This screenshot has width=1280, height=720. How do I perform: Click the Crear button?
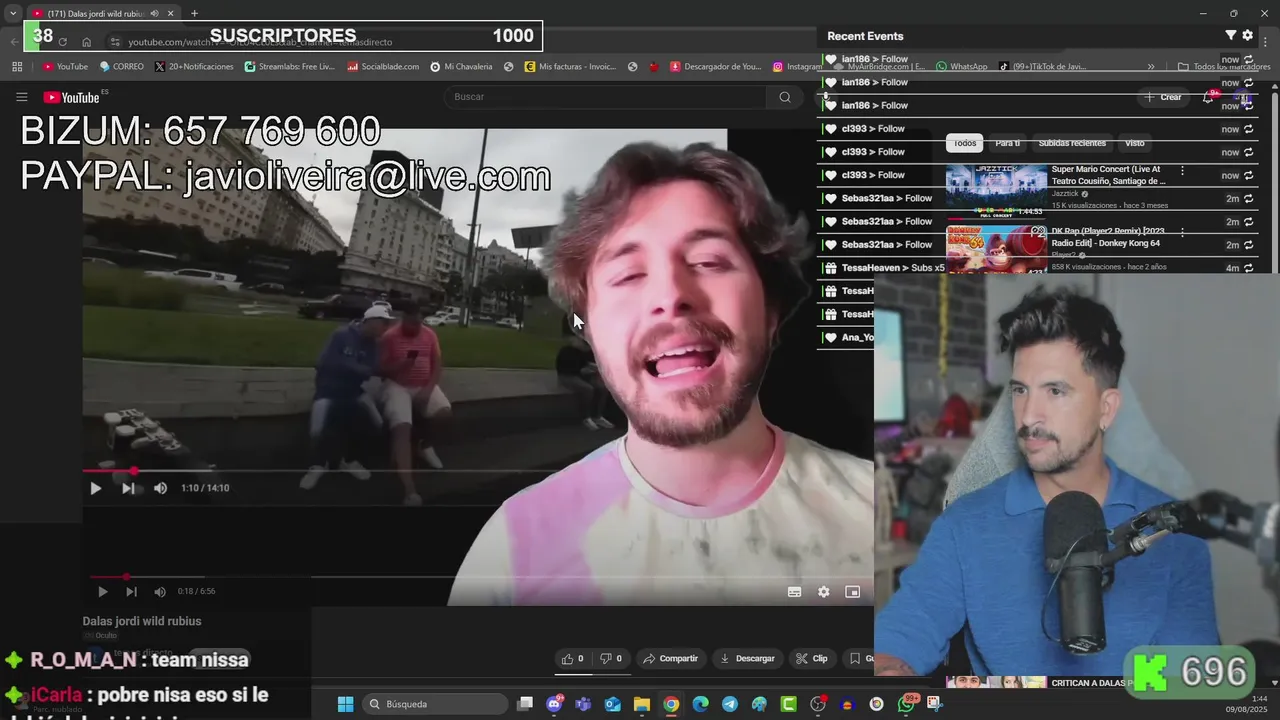tap(1163, 97)
